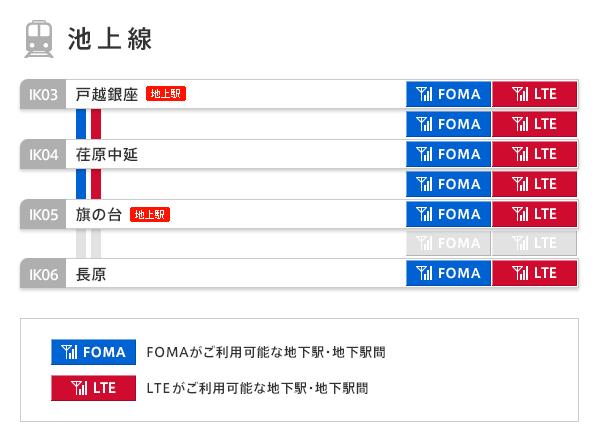Select the FOMA badge for 旗の台 station
Viewport: 599px width, 442px height.
tap(448, 214)
